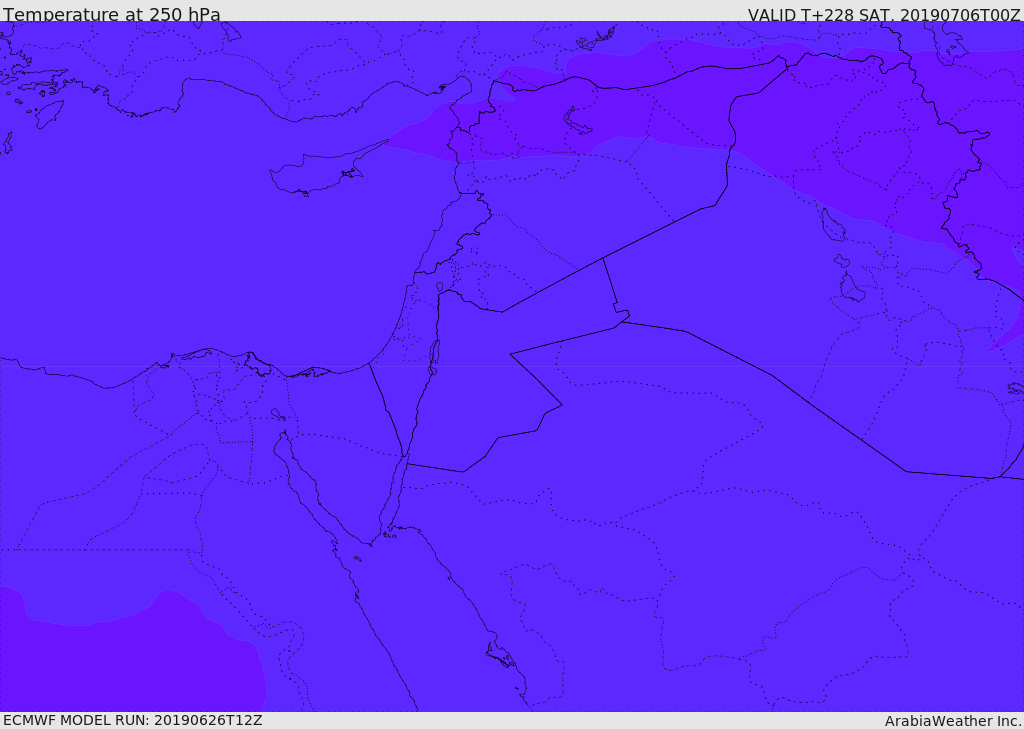Click the 'VALID T+228 SAT. 20190706T00Z' label
1024x729 pixels.
pos(884,15)
